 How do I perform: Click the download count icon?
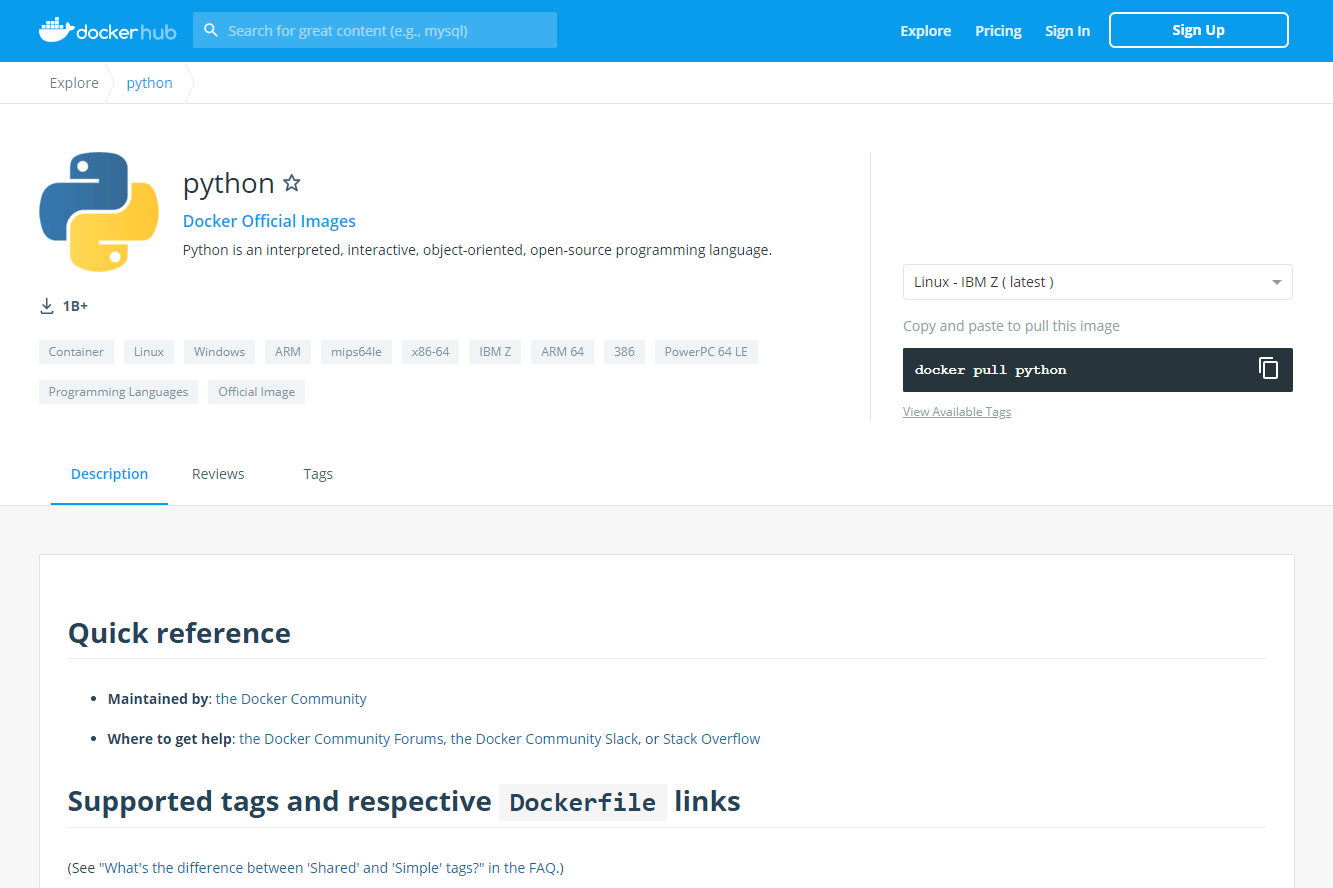point(47,306)
